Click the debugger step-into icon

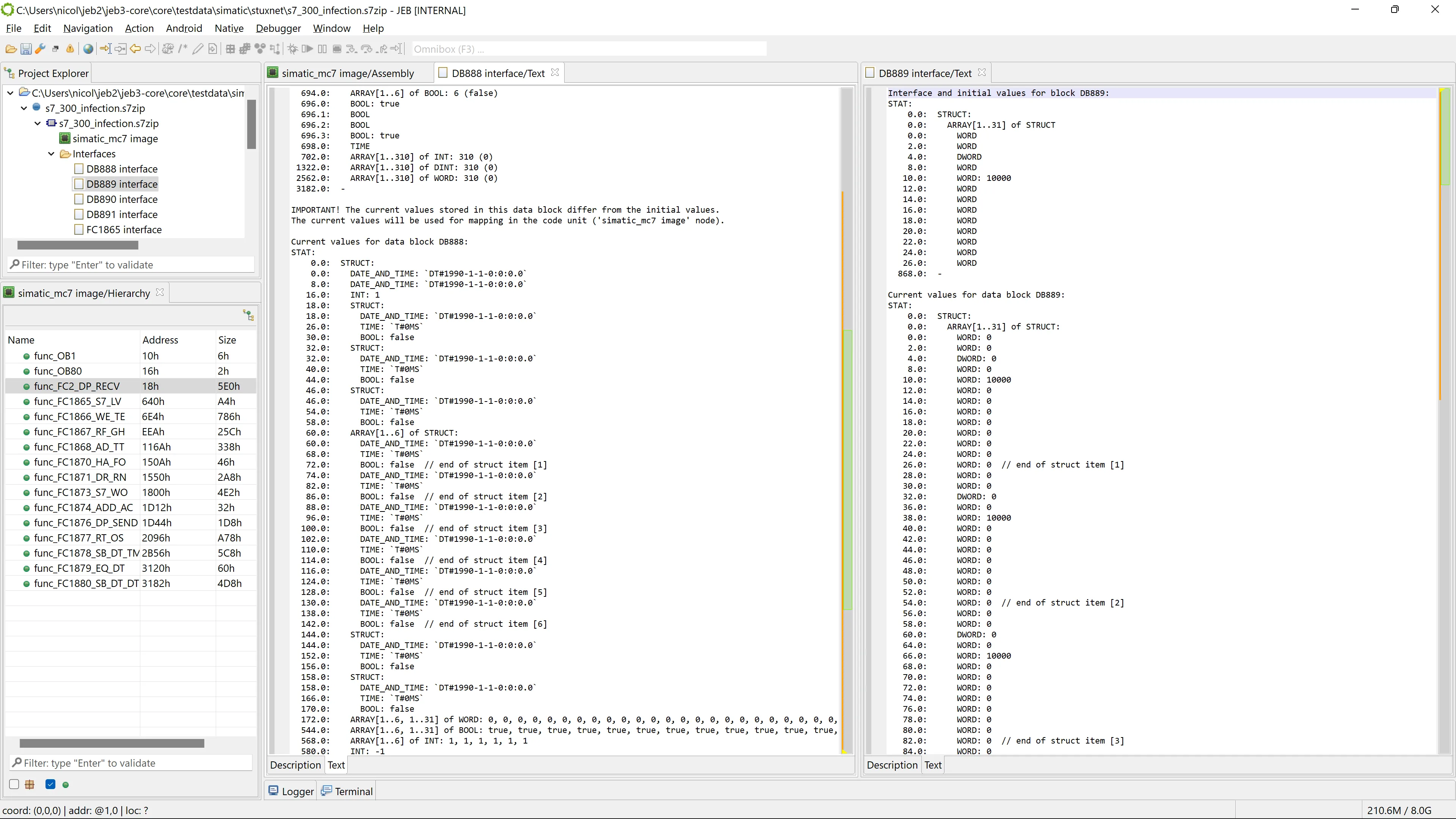pyautogui.click(x=351, y=49)
